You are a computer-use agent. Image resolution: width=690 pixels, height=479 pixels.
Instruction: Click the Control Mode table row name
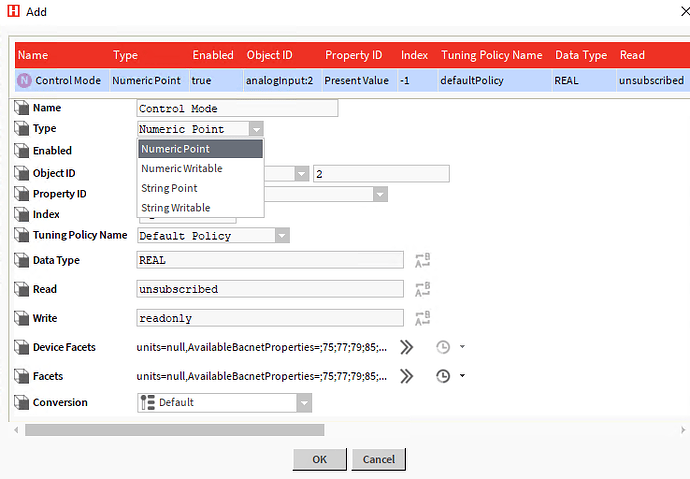[68, 80]
